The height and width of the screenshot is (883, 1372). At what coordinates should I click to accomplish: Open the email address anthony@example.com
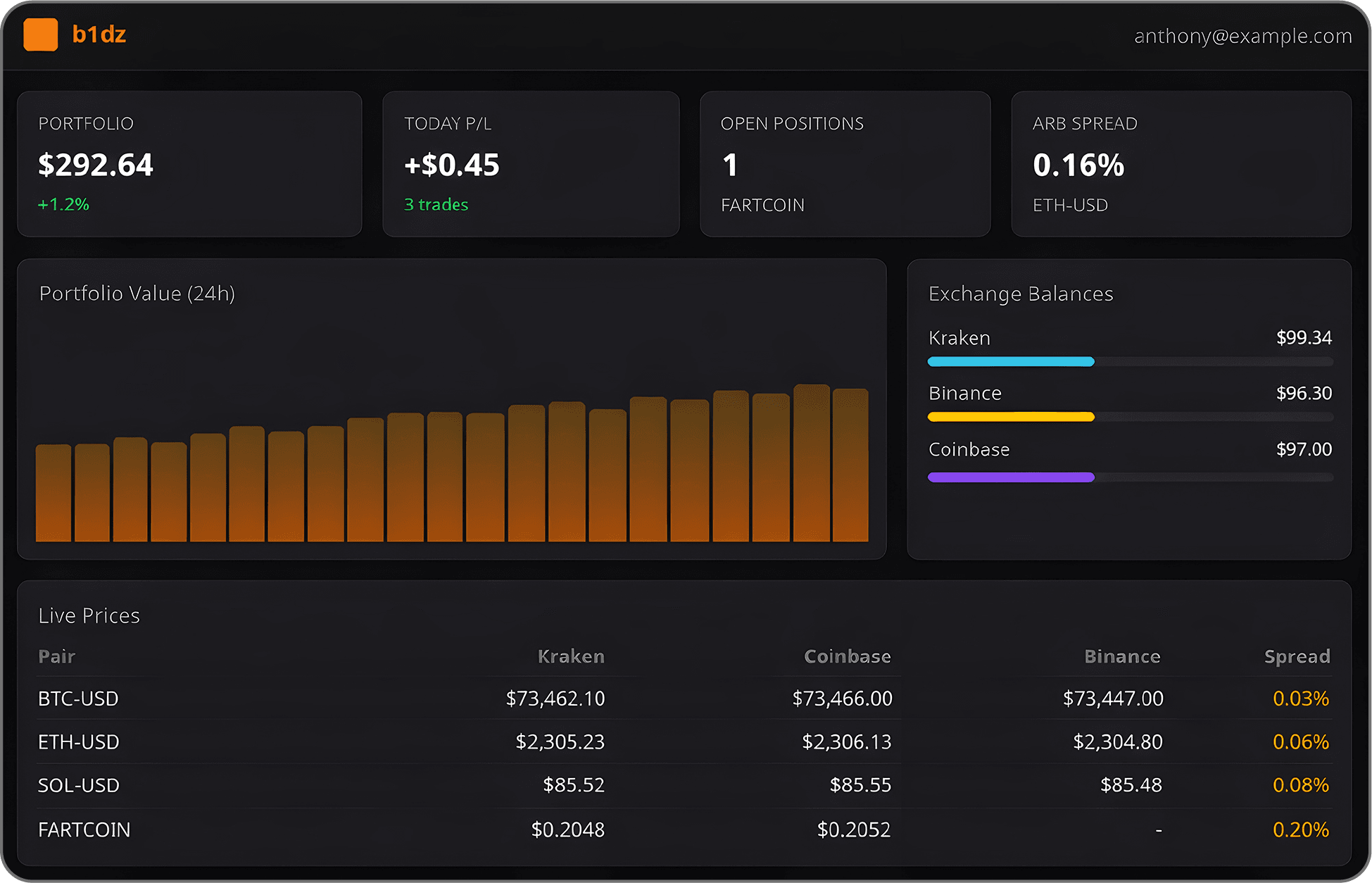1242,35
